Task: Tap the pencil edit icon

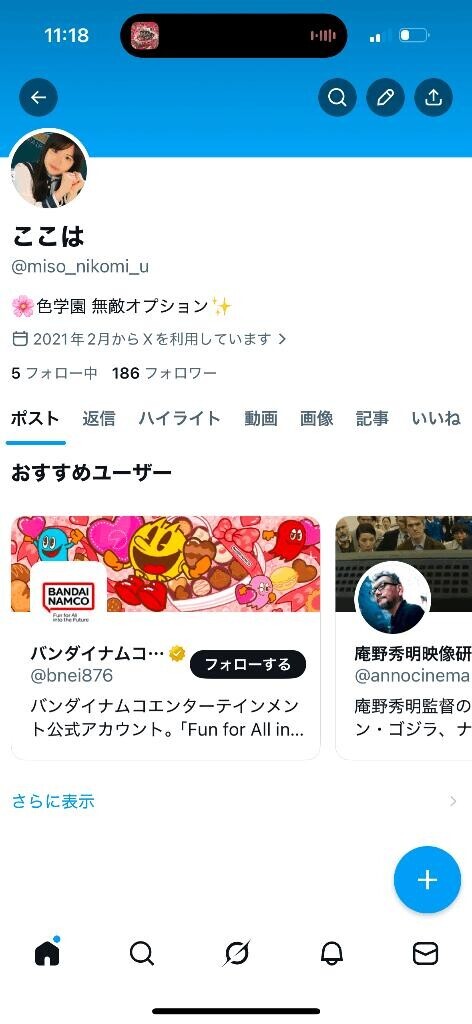Action: click(385, 98)
